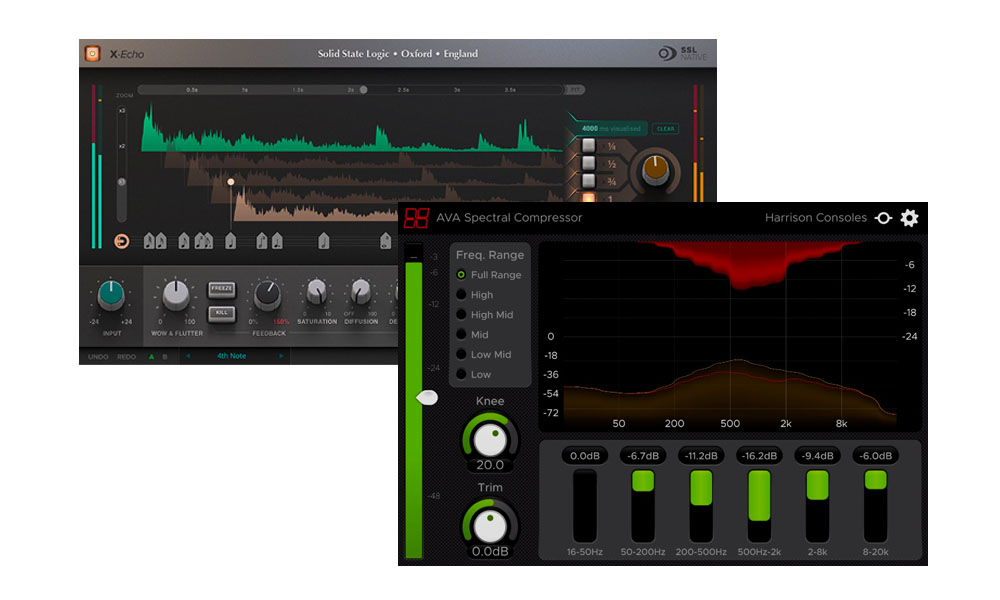1000x600 pixels.
Task: Click the orange feedback loop icon near the taps
Action: tap(121, 240)
